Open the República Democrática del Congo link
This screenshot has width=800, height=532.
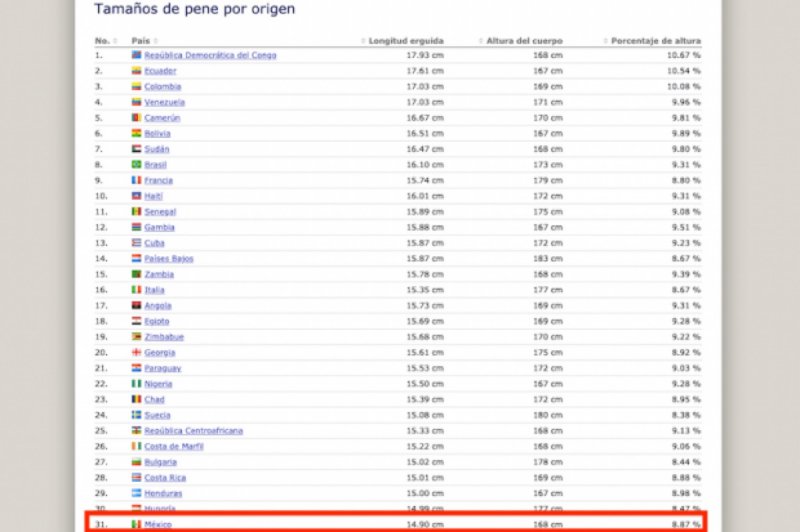pos(210,56)
